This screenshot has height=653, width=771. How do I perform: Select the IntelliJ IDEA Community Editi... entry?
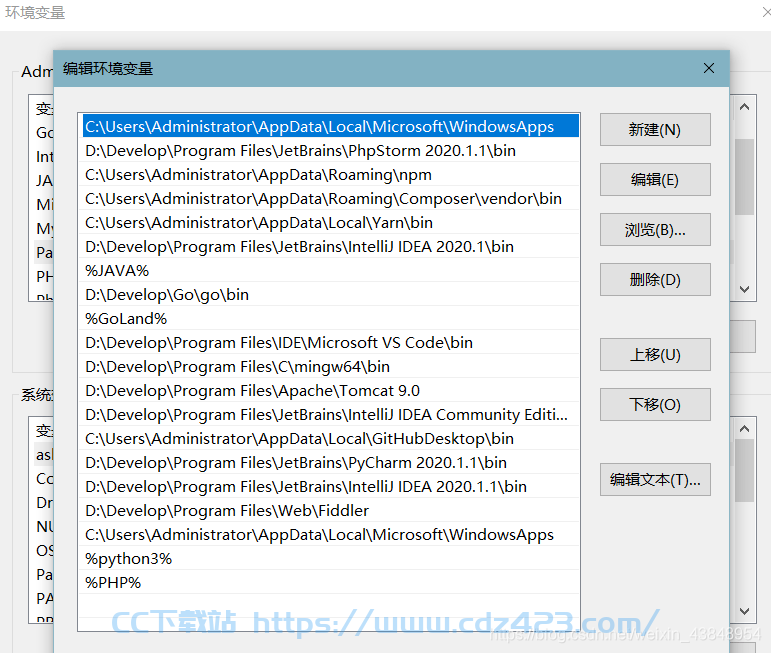point(329,415)
